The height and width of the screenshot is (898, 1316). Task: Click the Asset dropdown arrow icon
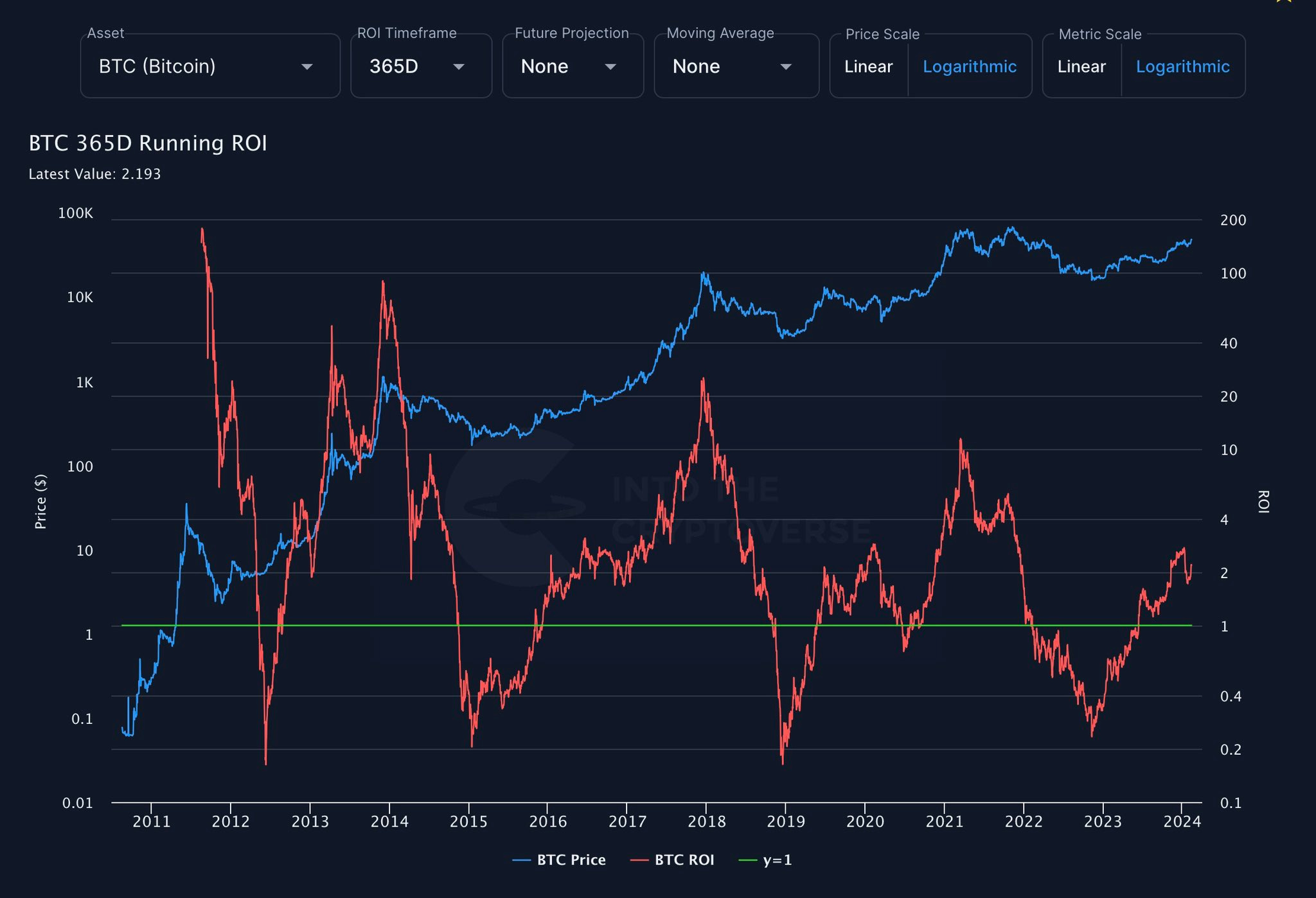tap(307, 67)
